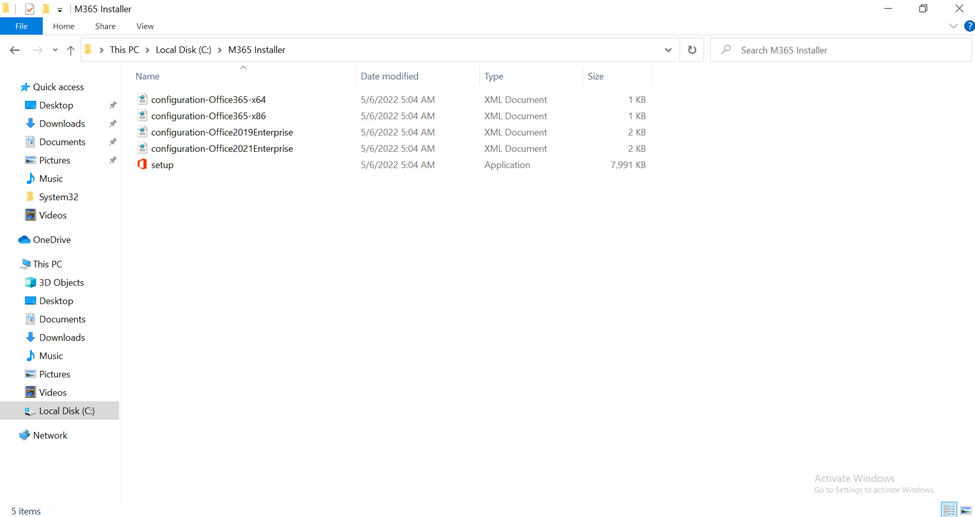
Task: Open Pictures under This PC
Action: click(55, 374)
